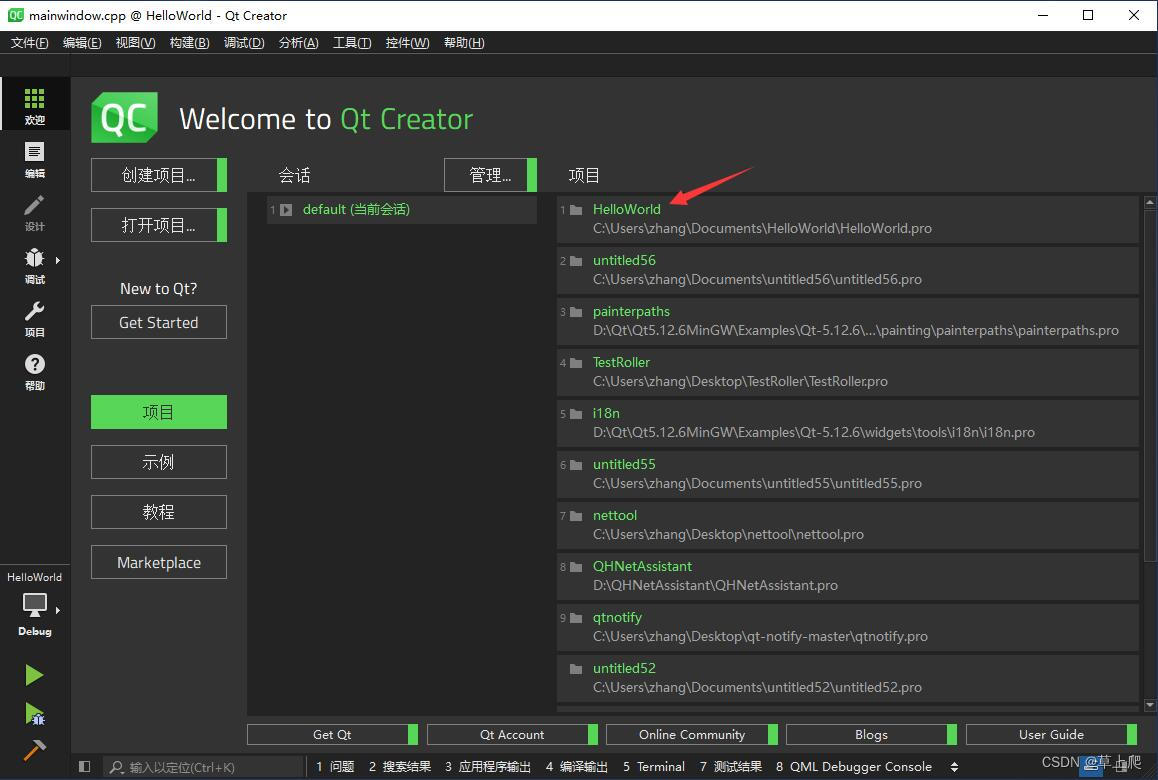The image size is (1158, 780).
Task: Open the 设计 (Design) mode pencil icon
Action: (x=35, y=212)
